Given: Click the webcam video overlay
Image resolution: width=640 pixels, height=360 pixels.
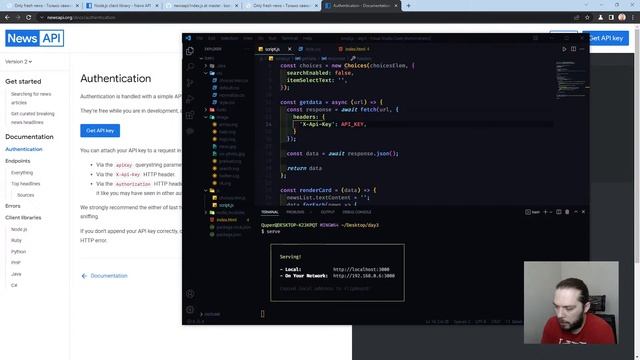Looking at the screenshot, I should tap(571, 302).
